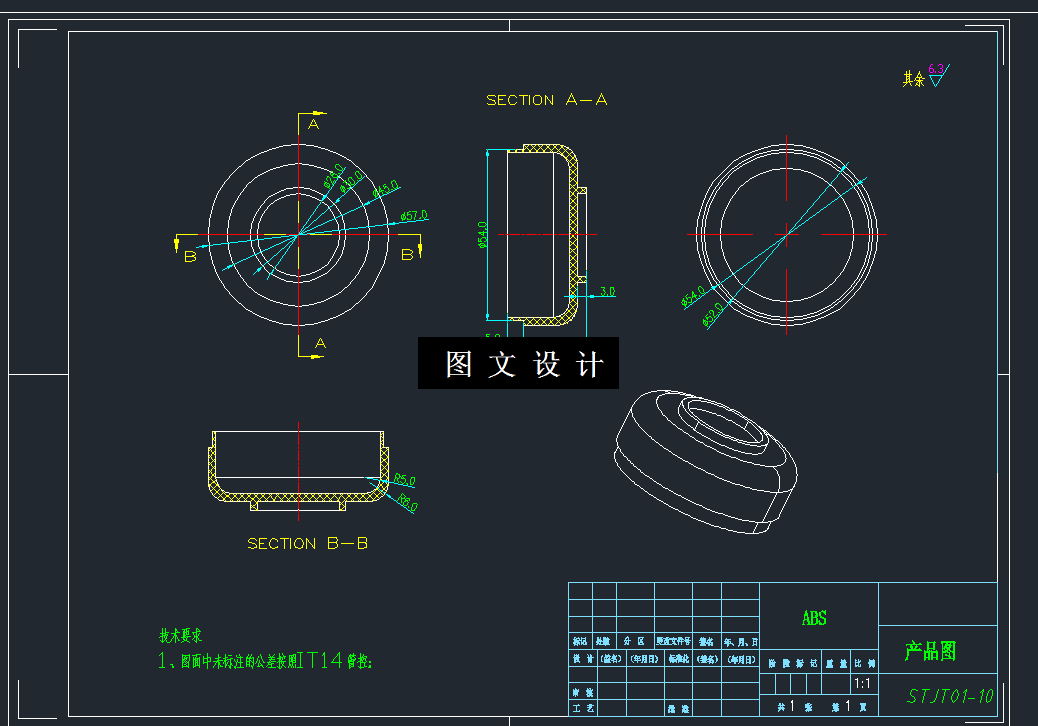
Task: Click the 阶段标记 label cell
Action: 792,663
